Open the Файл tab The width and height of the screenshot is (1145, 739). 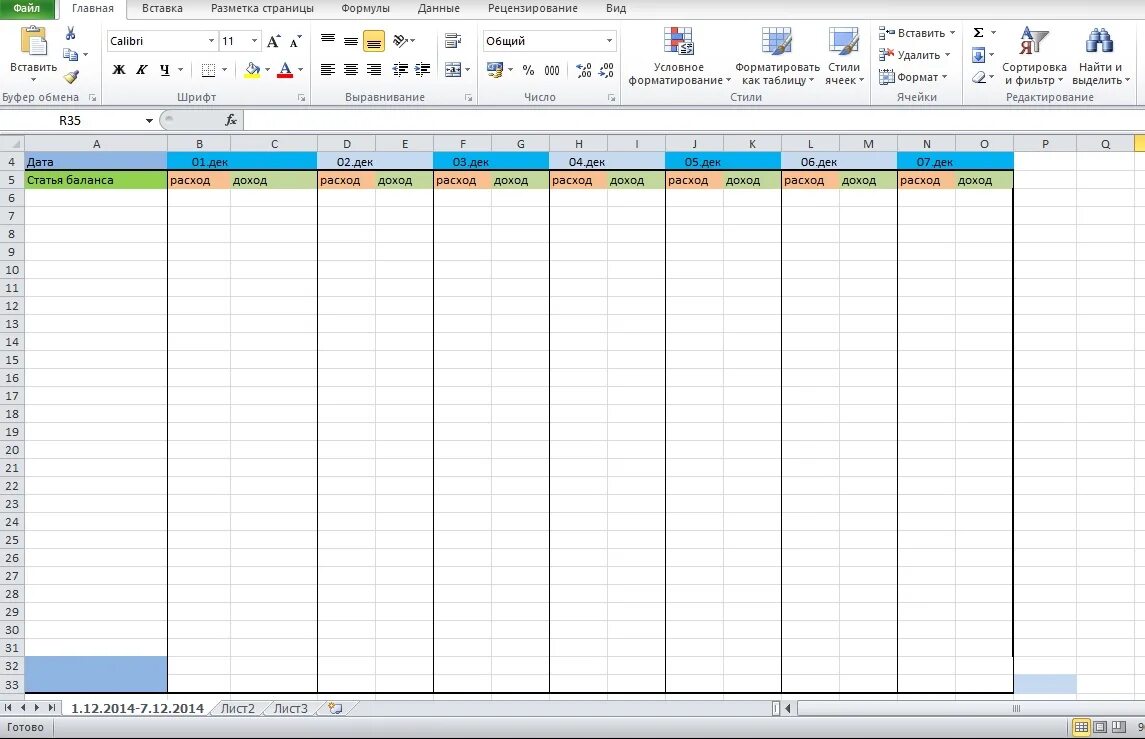(x=27, y=9)
